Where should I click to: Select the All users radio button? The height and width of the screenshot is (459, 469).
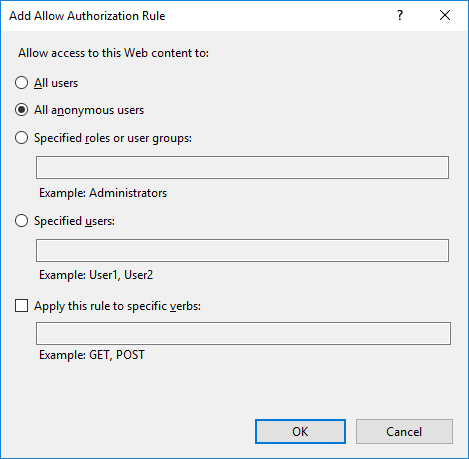21,83
